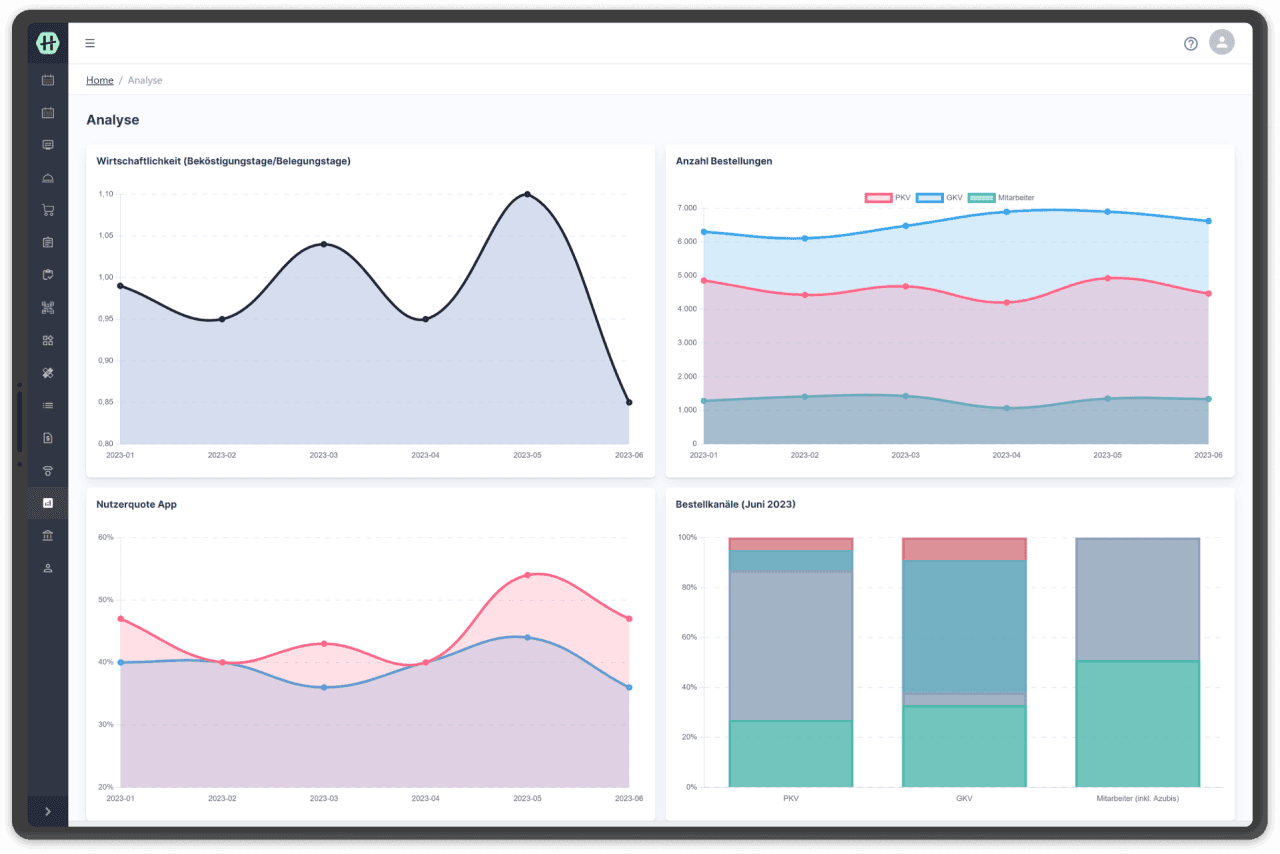The width and height of the screenshot is (1280, 854).
Task: Open the help question mark icon
Action: (x=1190, y=43)
